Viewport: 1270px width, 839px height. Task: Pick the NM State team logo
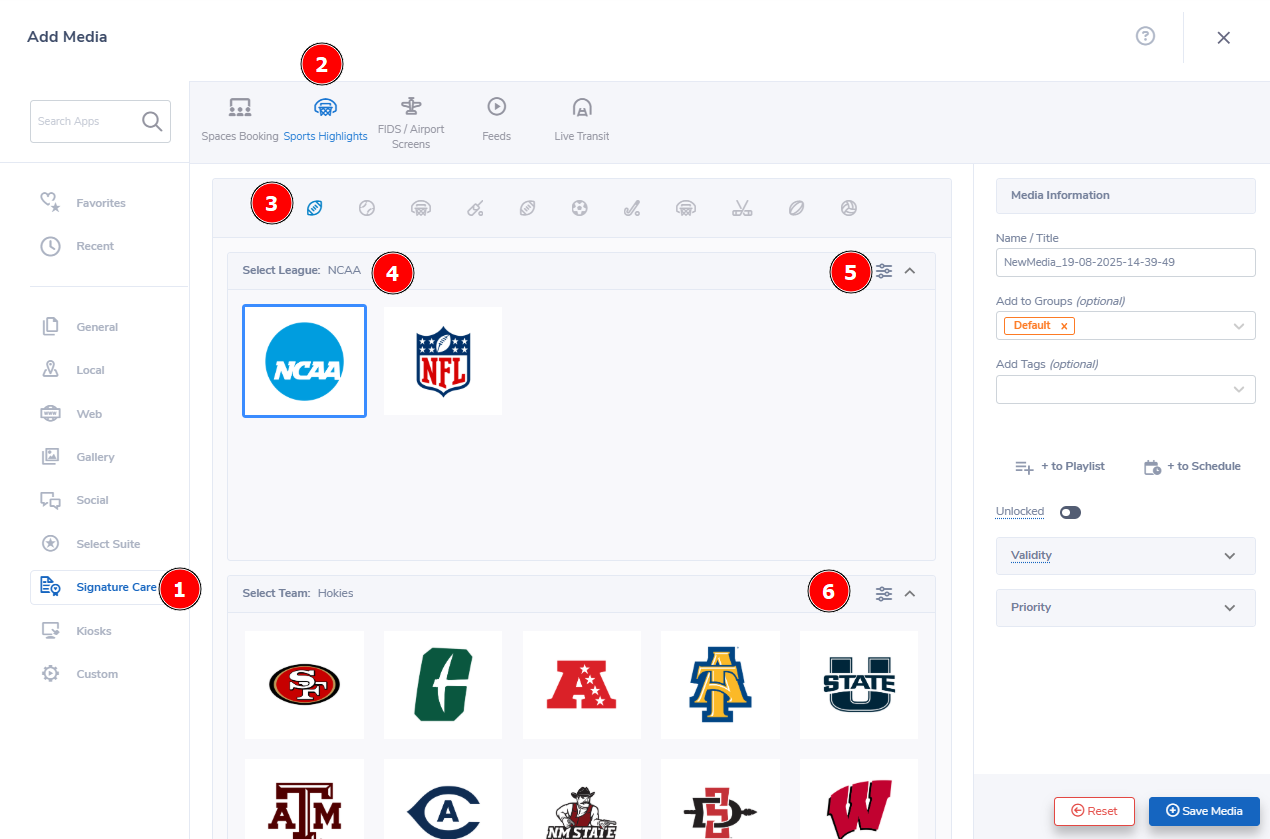point(582,799)
